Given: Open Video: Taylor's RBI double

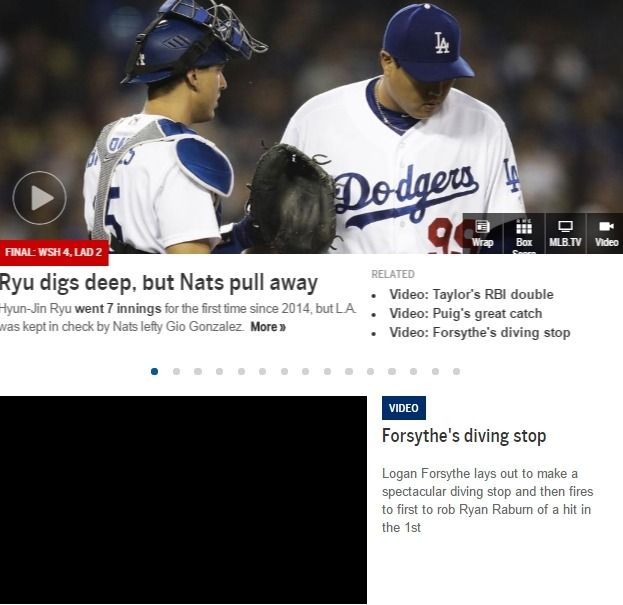Looking at the screenshot, I should click(x=471, y=294).
